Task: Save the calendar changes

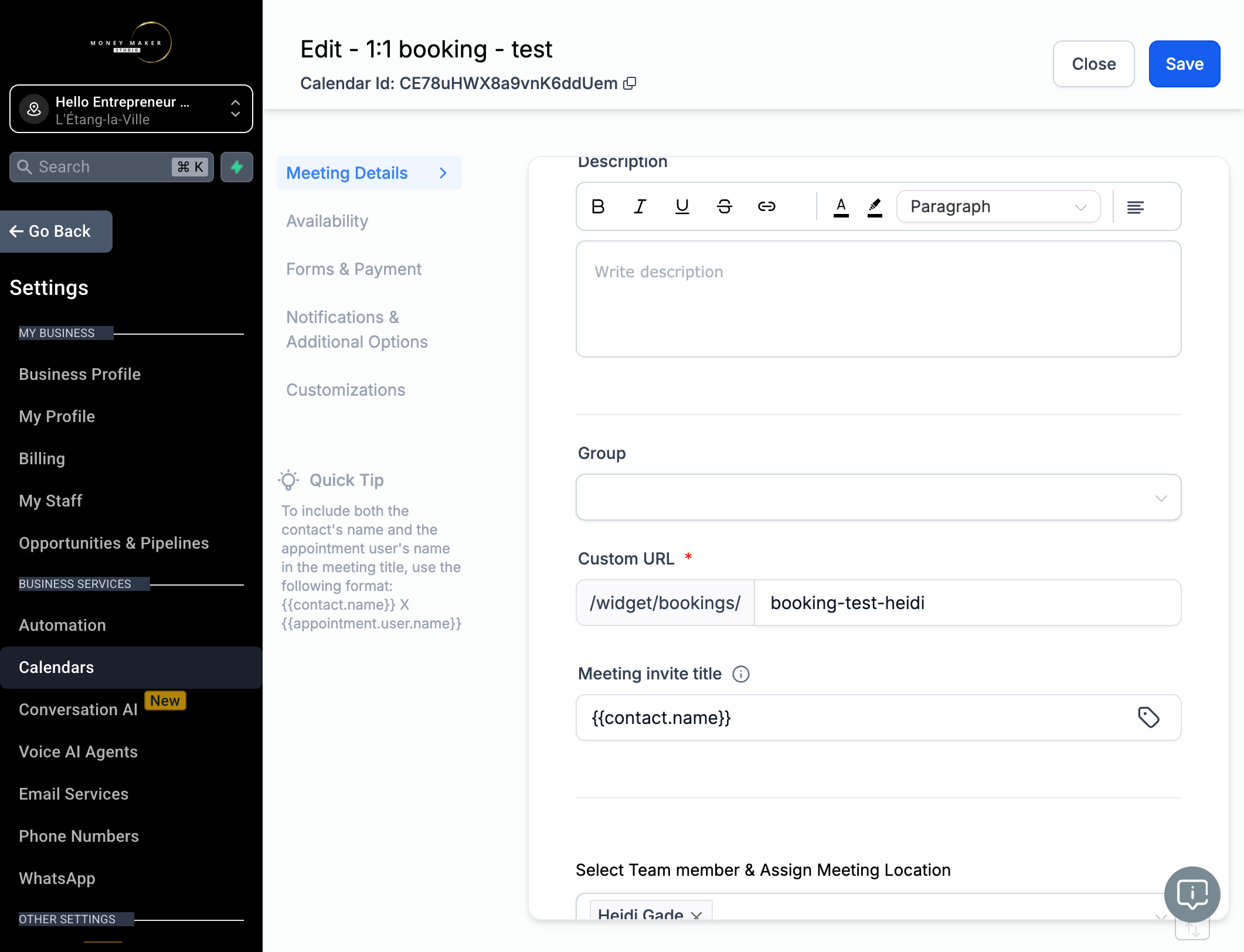Action: pyautogui.click(x=1184, y=64)
